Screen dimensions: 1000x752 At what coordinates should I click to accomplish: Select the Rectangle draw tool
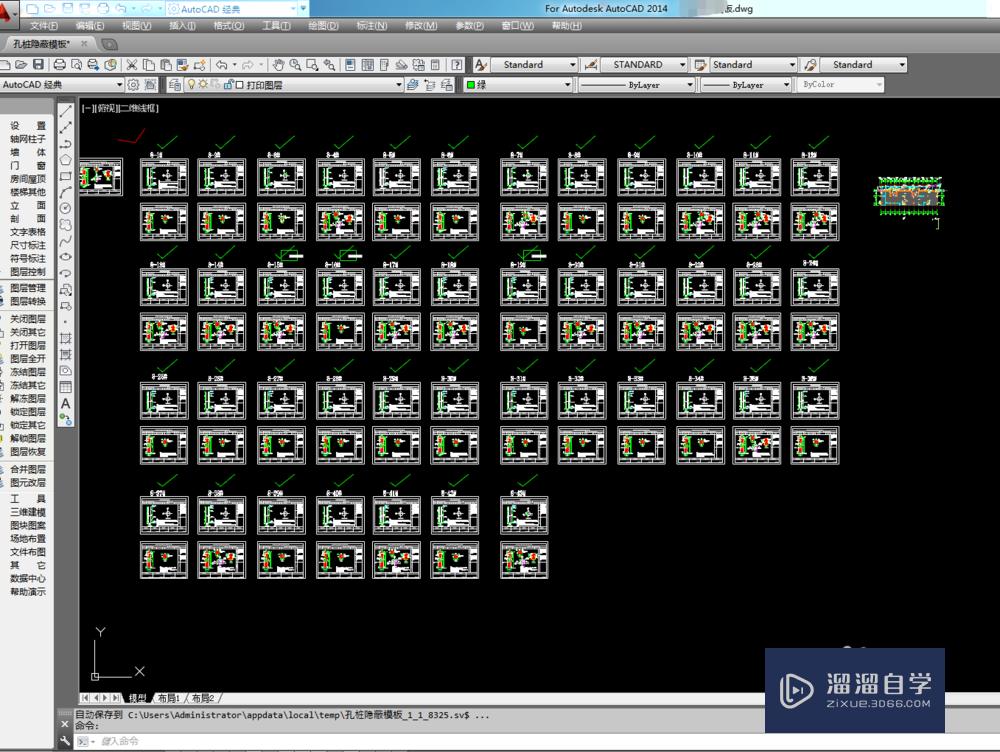(65, 176)
